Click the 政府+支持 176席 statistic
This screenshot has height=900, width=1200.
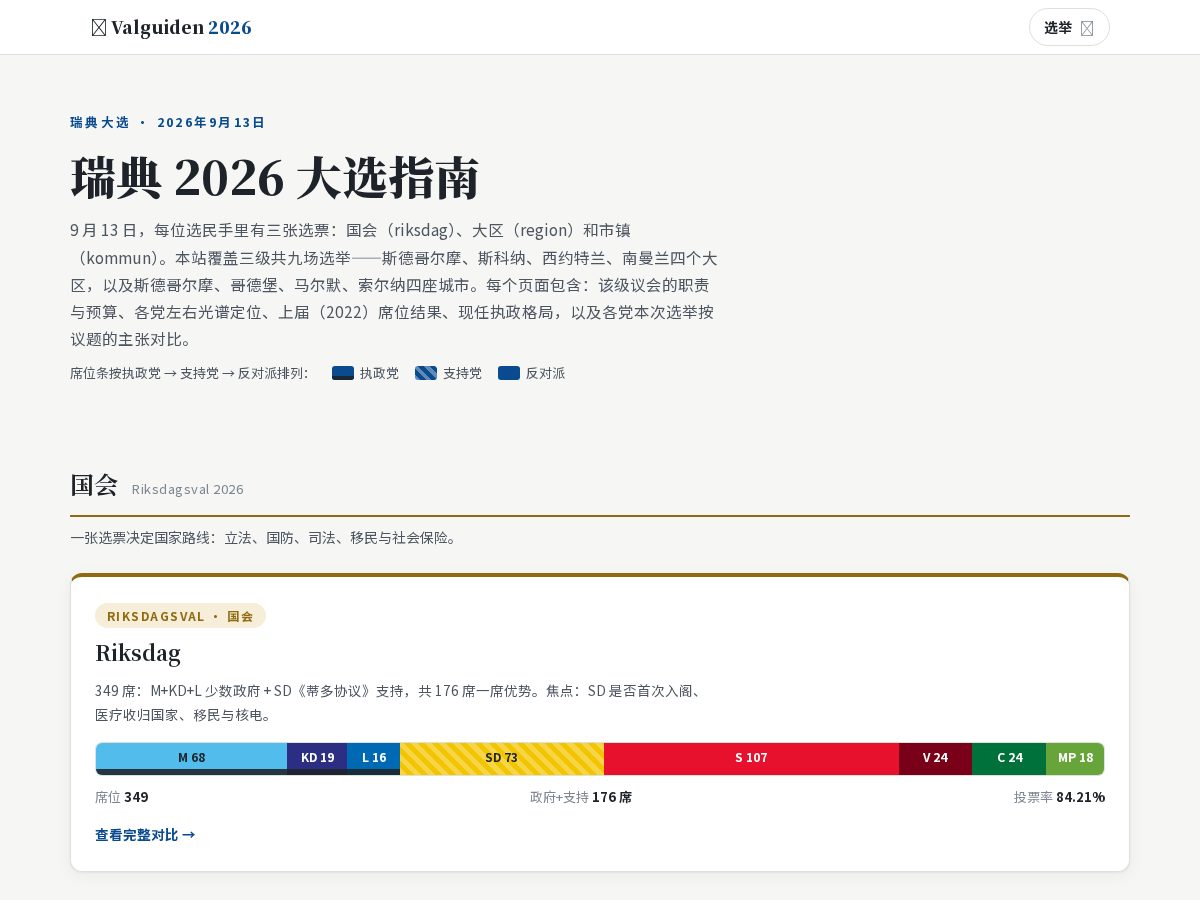tap(581, 797)
